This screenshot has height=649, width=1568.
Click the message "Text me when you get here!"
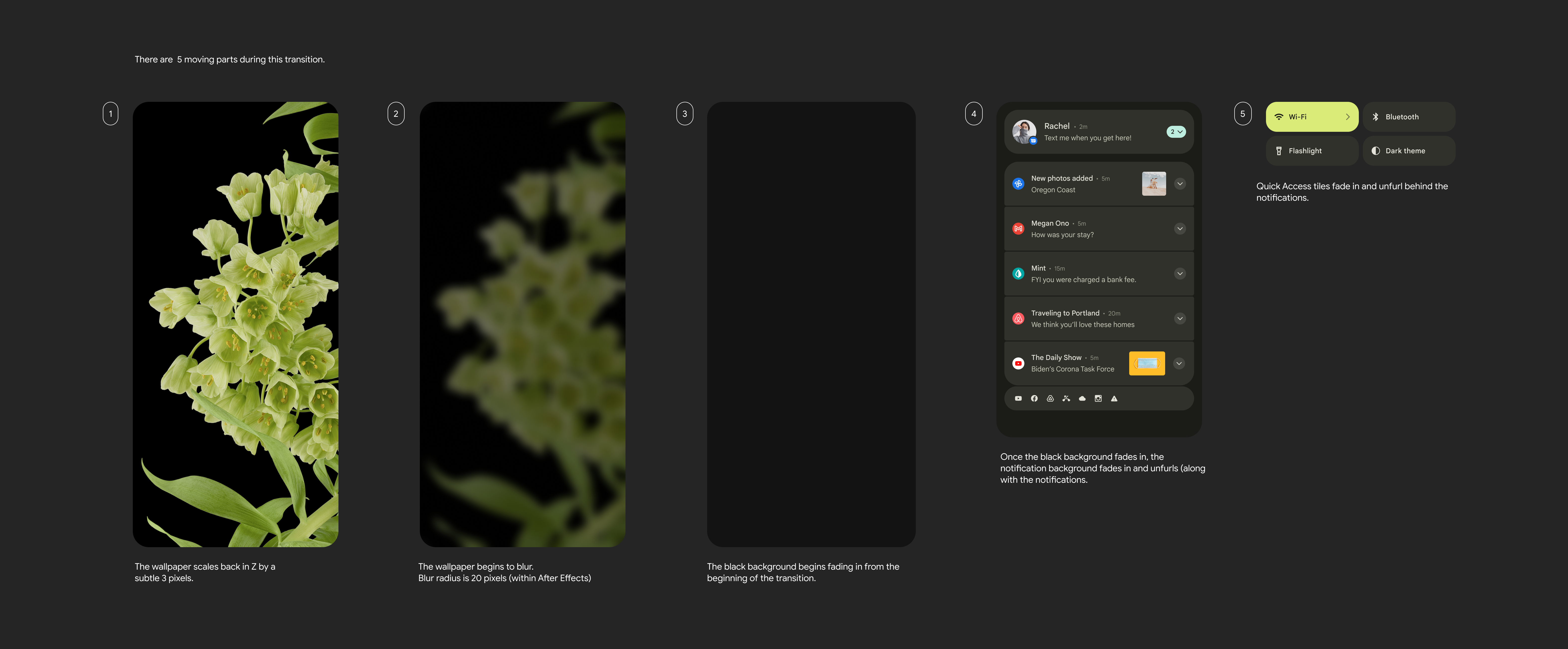(x=1088, y=138)
